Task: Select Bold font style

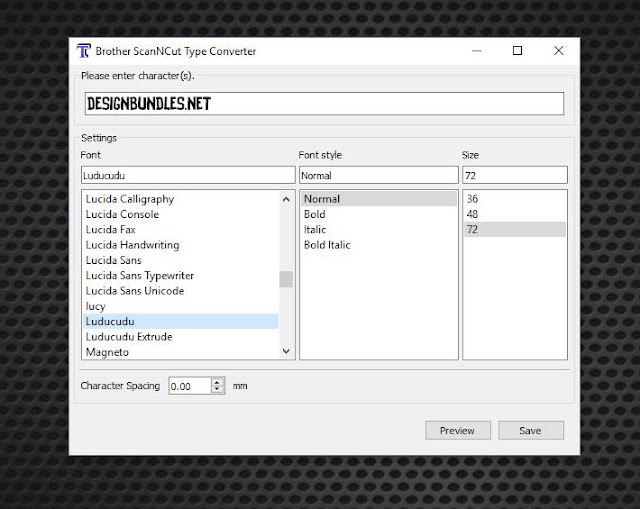Action: [x=379, y=214]
